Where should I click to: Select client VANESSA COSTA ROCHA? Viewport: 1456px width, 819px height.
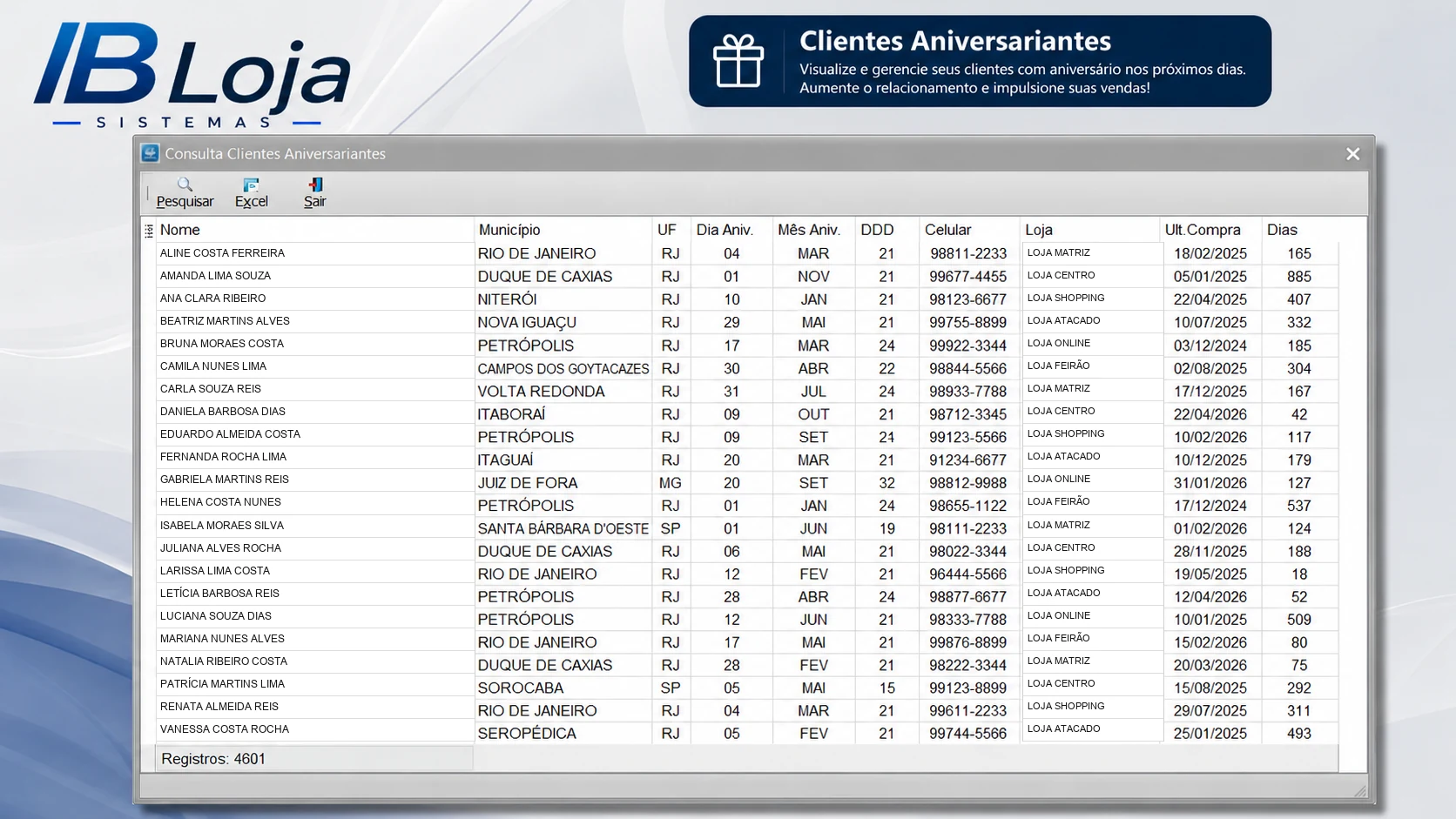point(224,729)
